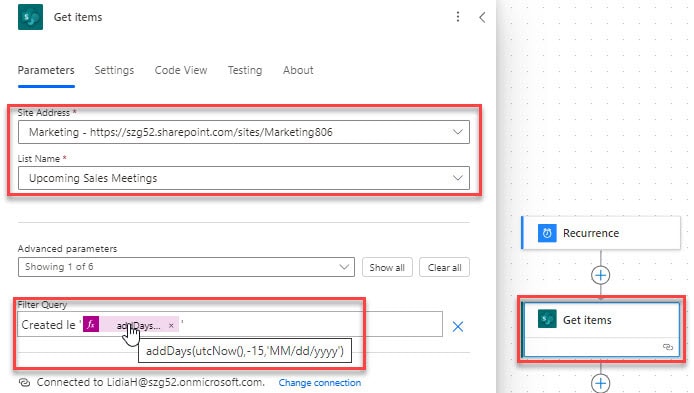This screenshot has width=694, height=393.
Task: Open the Advanced parameters dropdown
Action: click(186, 267)
